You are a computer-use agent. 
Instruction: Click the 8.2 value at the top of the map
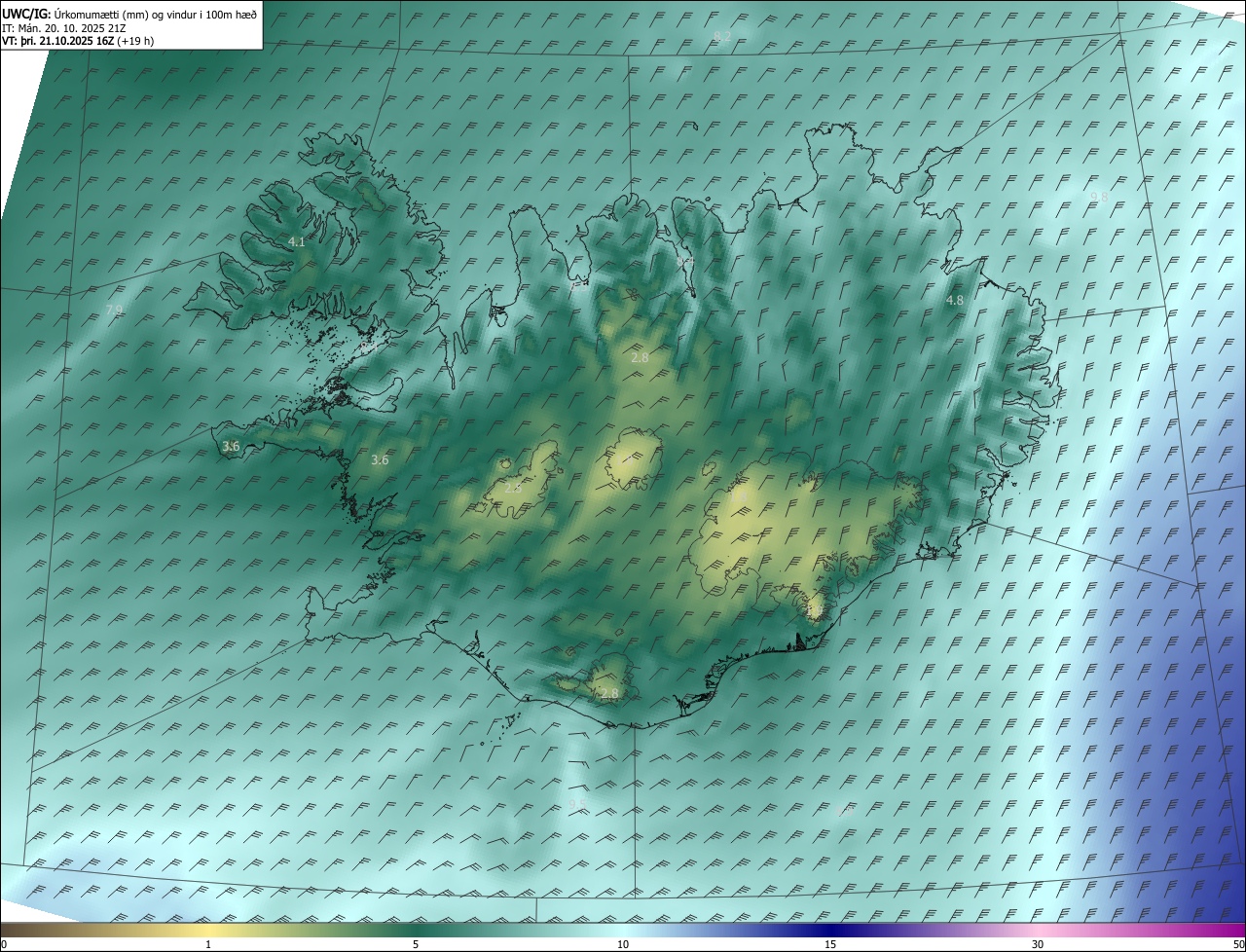(722, 36)
